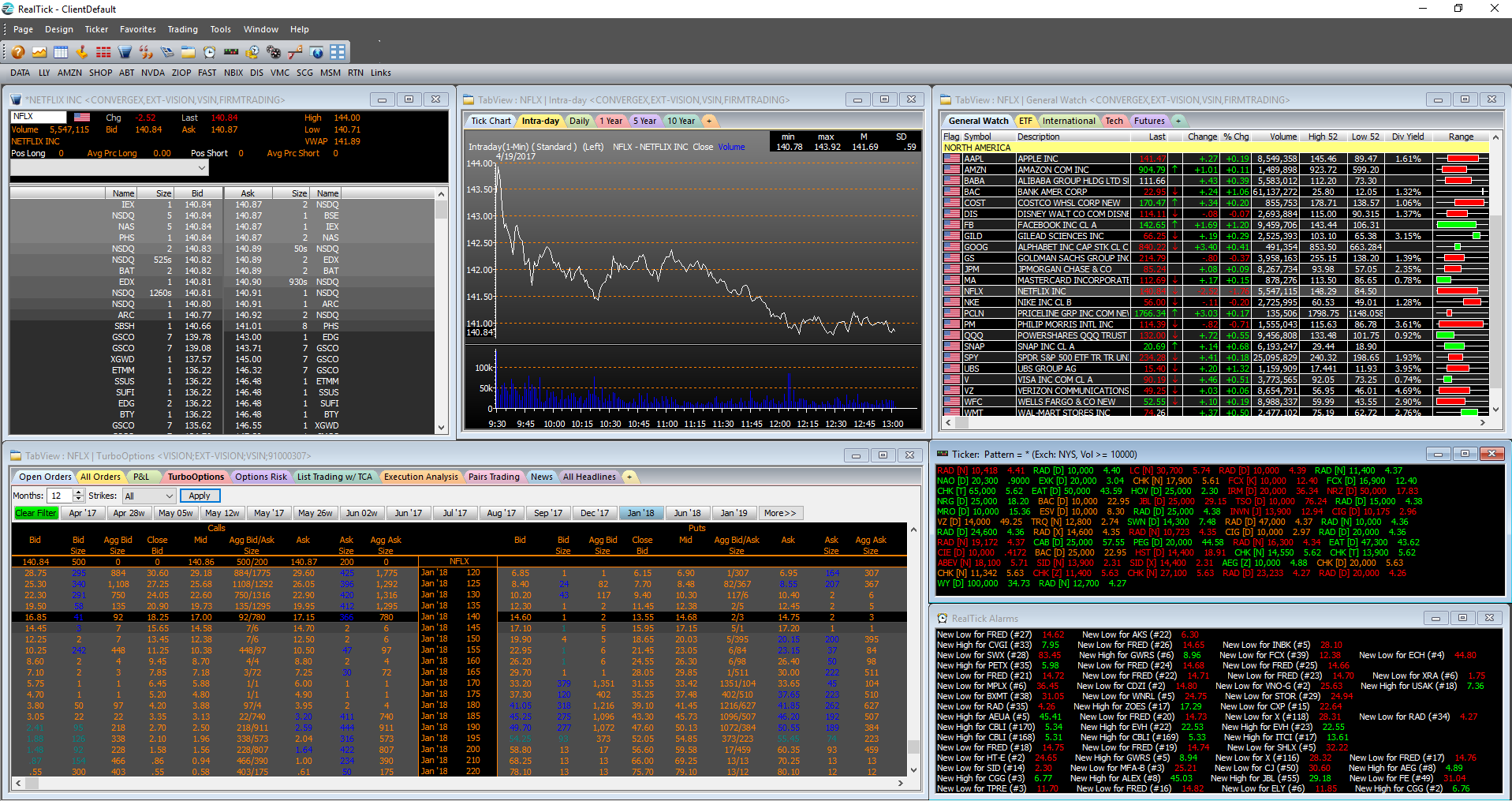Click the Apply button
Image resolution: width=1512 pixels, height=801 pixels.
click(200, 496)
